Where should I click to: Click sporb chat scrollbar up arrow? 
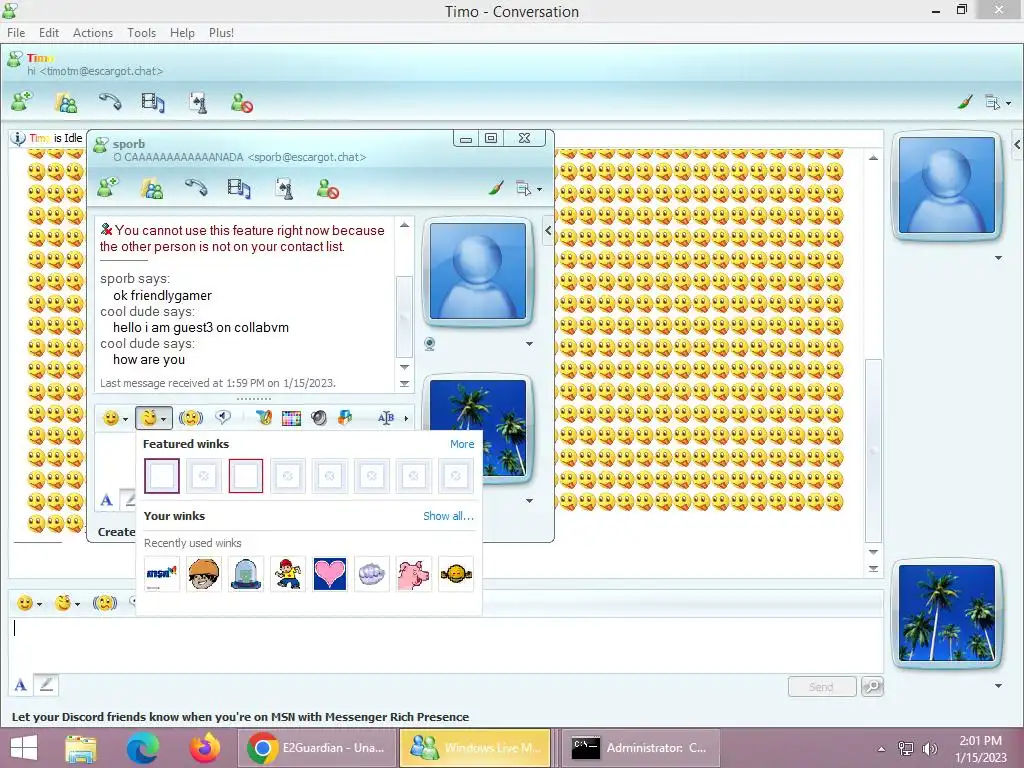point(404,225)
